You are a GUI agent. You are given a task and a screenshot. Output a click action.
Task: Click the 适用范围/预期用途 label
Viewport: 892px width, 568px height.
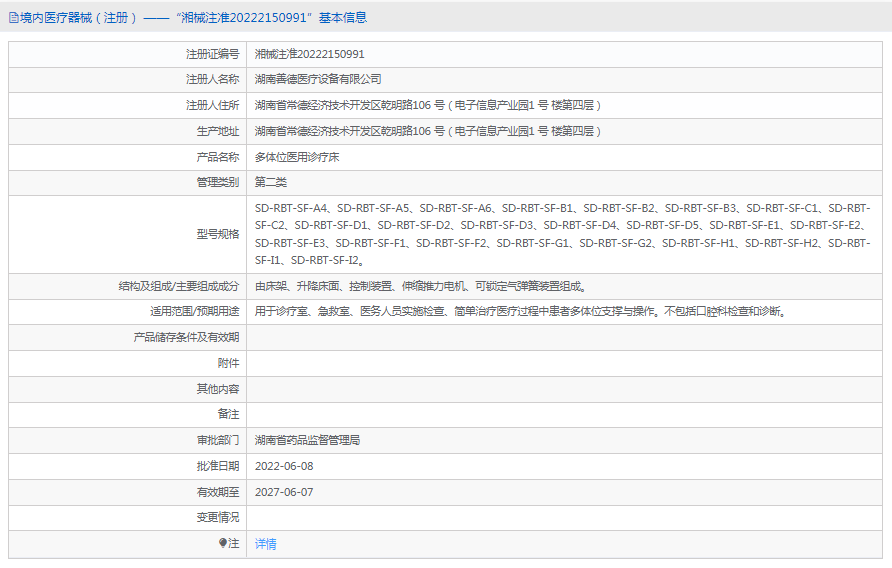tap(195, 311)
